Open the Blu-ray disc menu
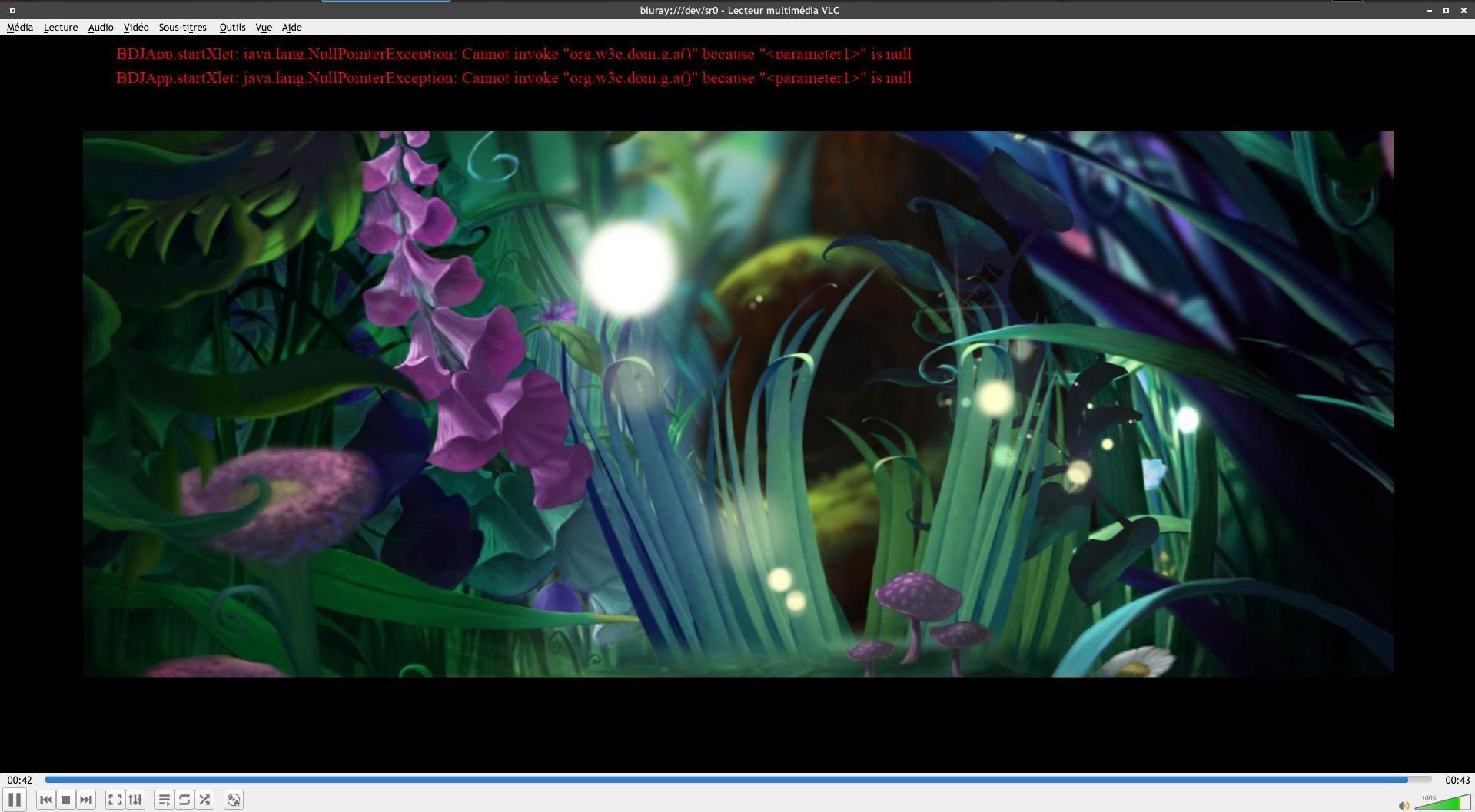This screenshot has width=1475, height=812. tap(234, 800)
